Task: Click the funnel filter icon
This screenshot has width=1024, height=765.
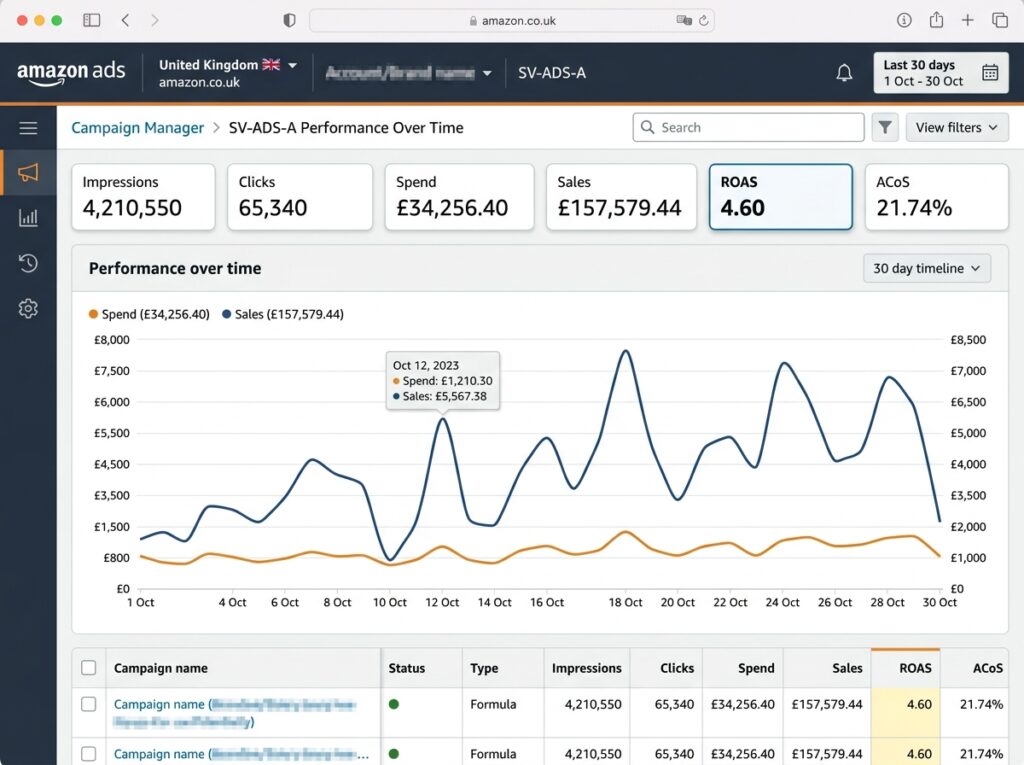Action: point(885,127)
